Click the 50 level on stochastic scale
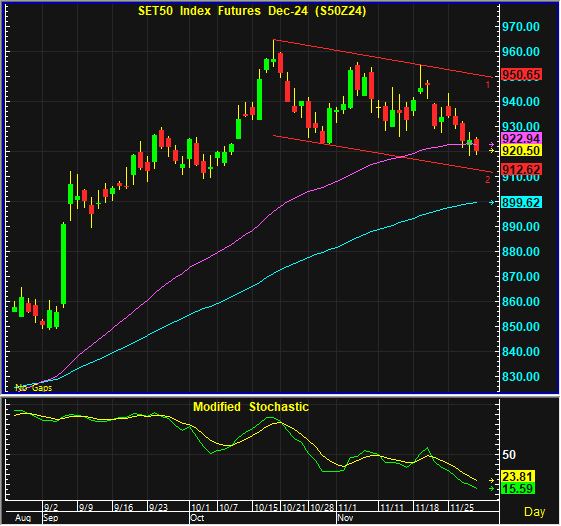 pyautogui.click(x=509, y=455)
